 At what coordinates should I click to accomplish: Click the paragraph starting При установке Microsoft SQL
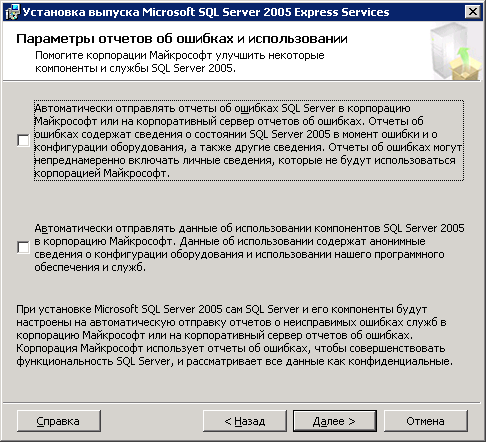coord(234,335)
